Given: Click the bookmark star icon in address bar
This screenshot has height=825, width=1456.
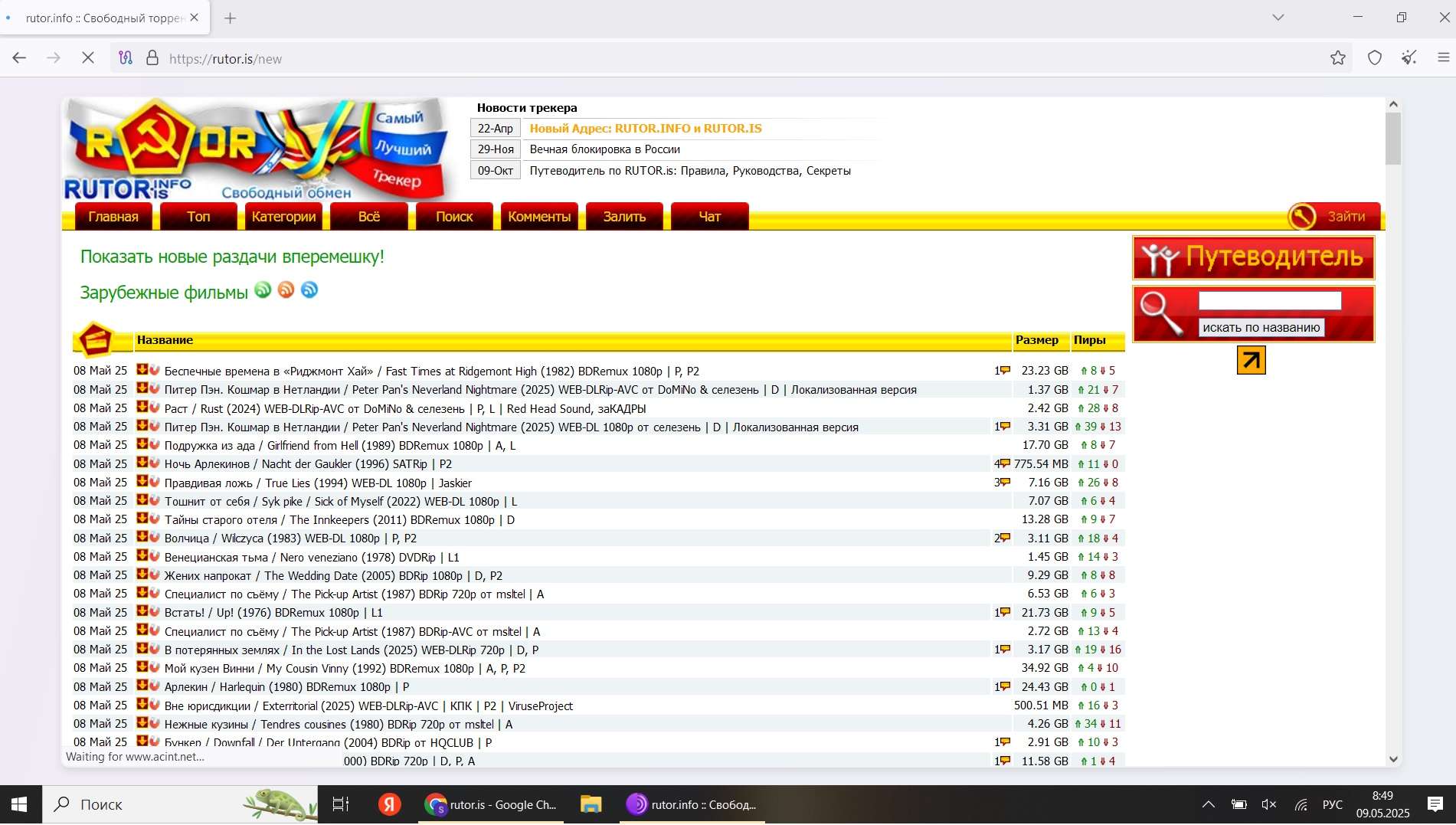Looking at the screenshot, I should pos(1337,58).
